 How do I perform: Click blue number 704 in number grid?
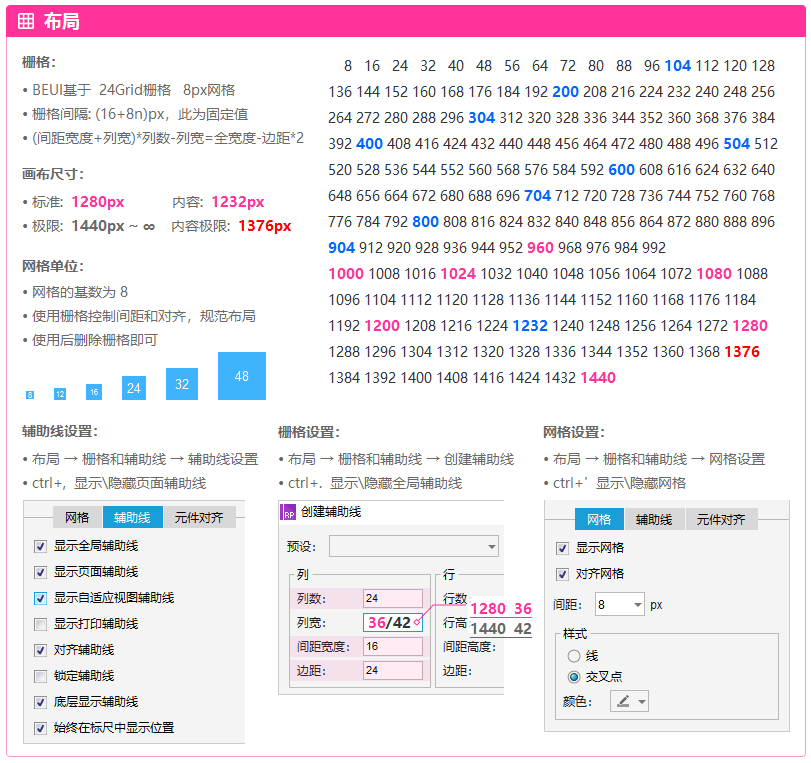537,196
